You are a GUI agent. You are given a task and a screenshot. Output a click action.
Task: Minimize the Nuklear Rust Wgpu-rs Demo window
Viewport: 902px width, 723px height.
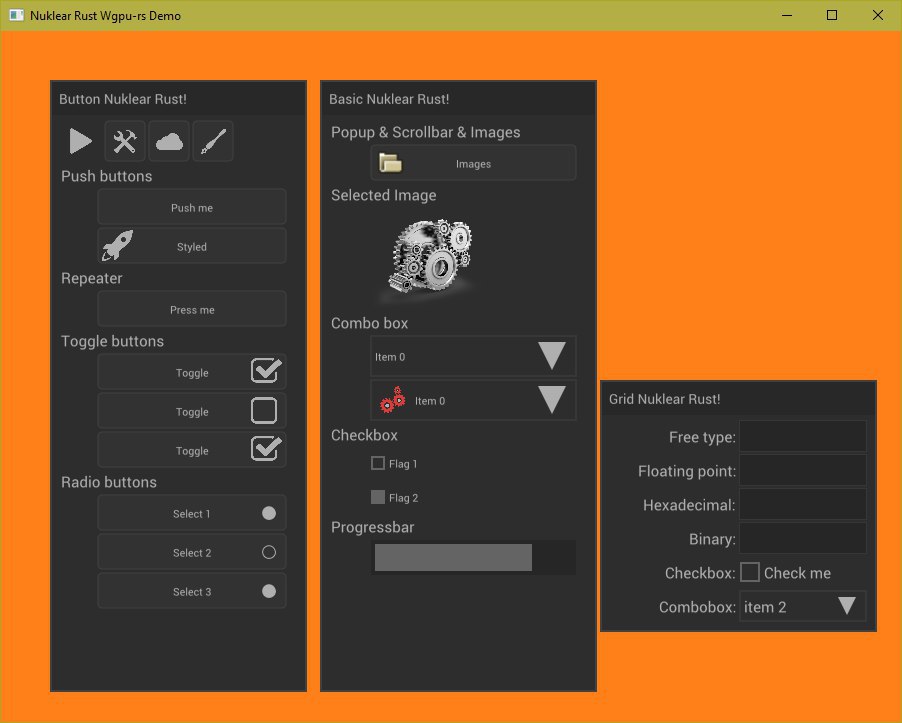[x=787, y=16]
